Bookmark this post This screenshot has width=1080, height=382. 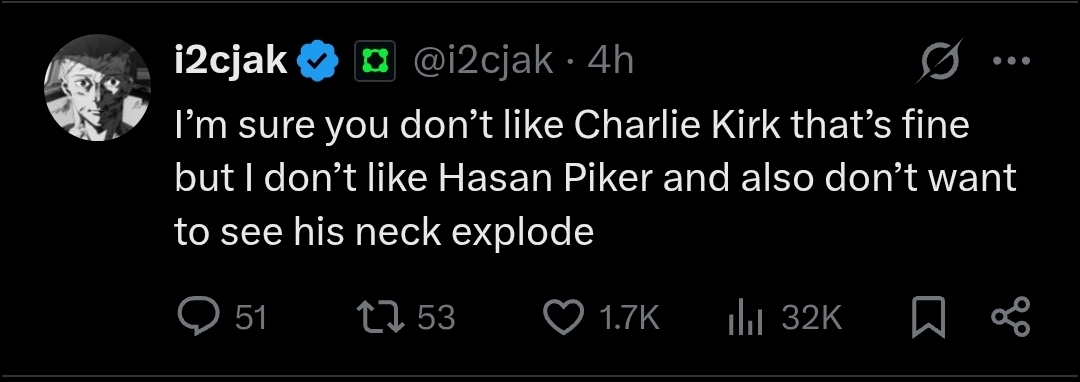click(928, 319)
